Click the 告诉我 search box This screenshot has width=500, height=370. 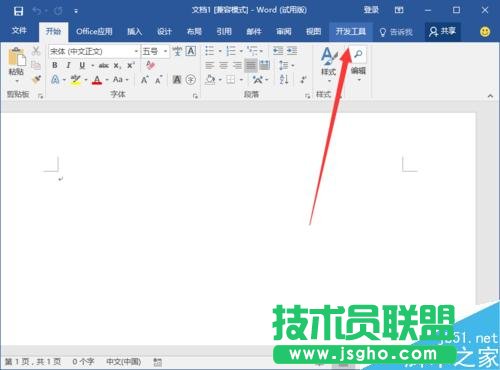396,32
